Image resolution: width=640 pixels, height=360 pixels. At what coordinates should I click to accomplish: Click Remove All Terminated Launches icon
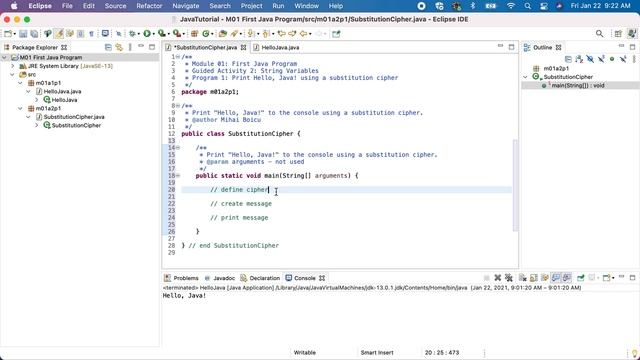coord(509,278)
